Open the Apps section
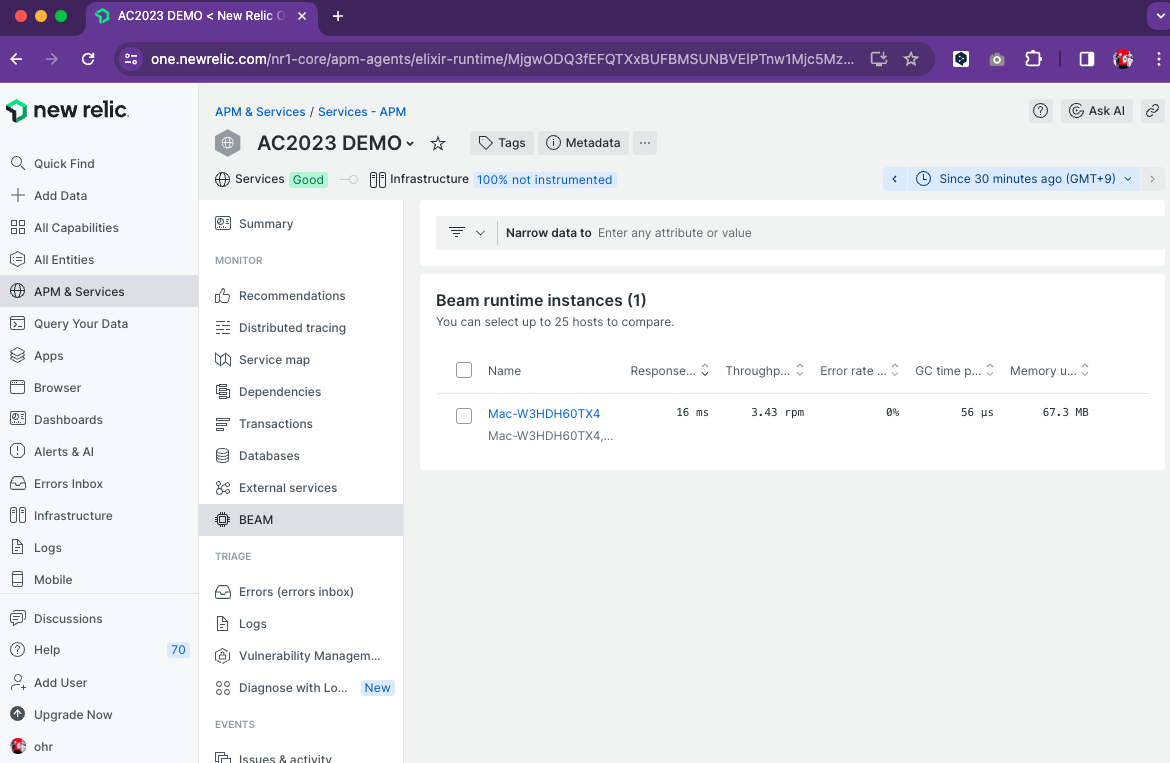 coord(37,356)
